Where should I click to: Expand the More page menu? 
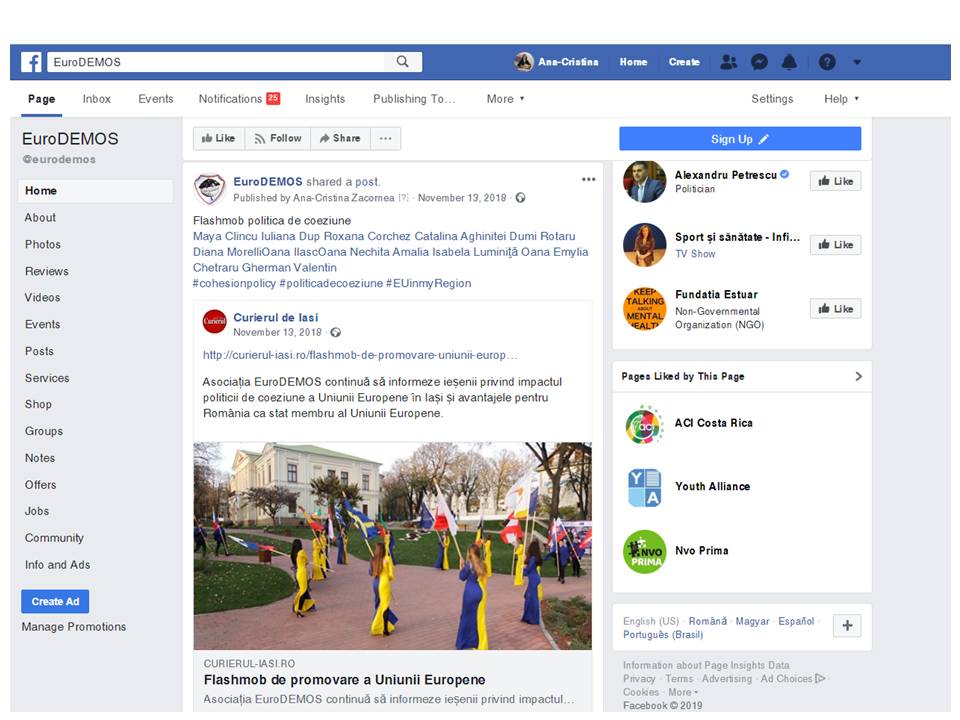[x=506, y=99]
